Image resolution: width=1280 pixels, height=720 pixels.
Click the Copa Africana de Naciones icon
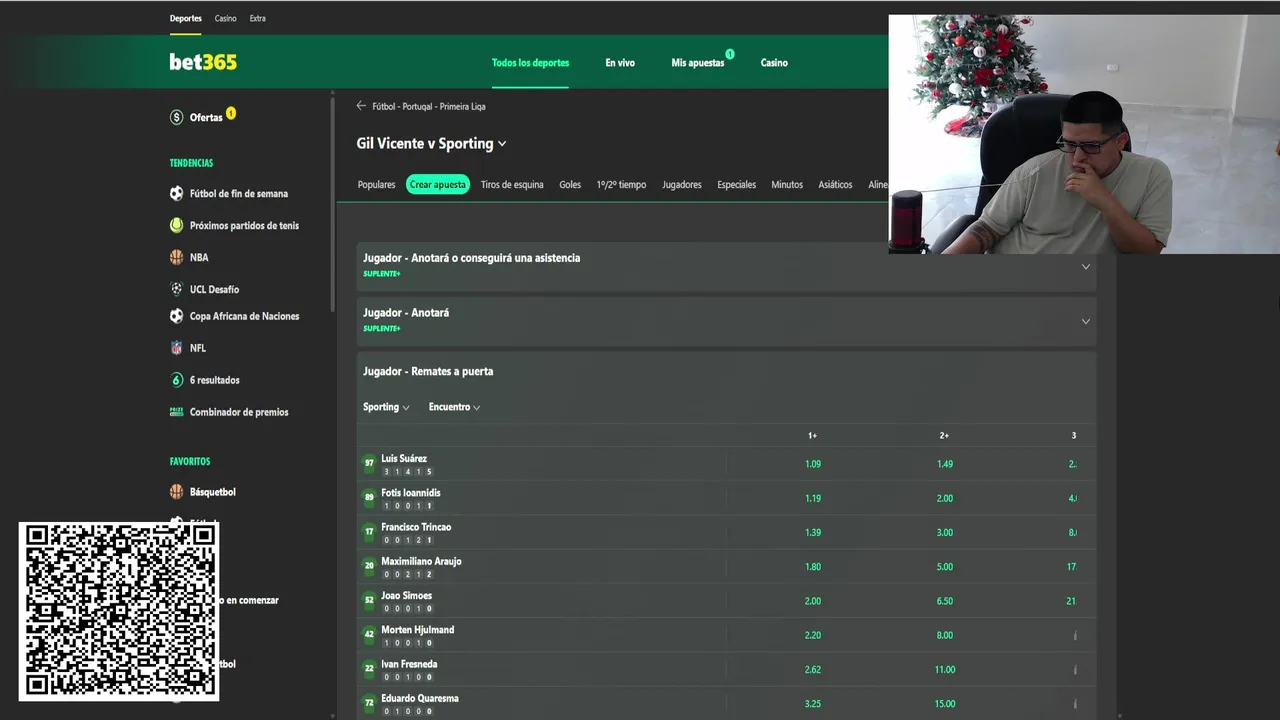coord(177,316)
